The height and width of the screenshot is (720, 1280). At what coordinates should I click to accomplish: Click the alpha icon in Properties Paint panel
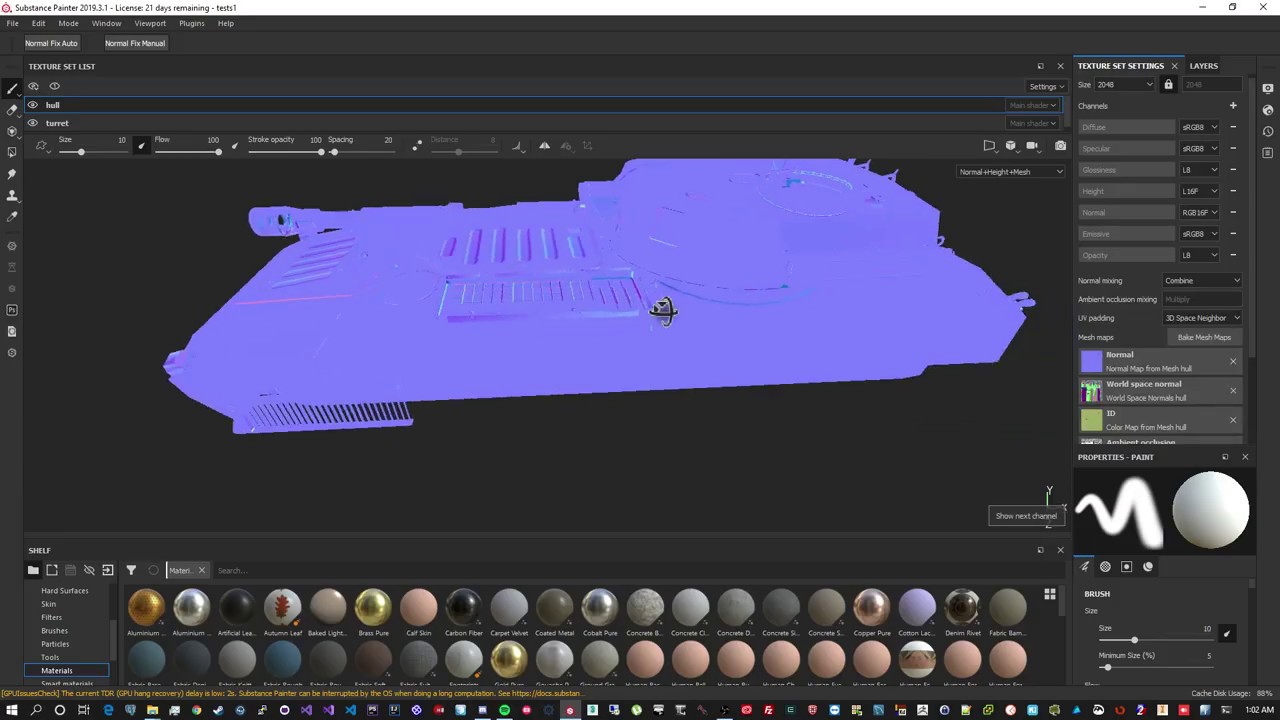pyautogui.click(x=1105, y=567)
